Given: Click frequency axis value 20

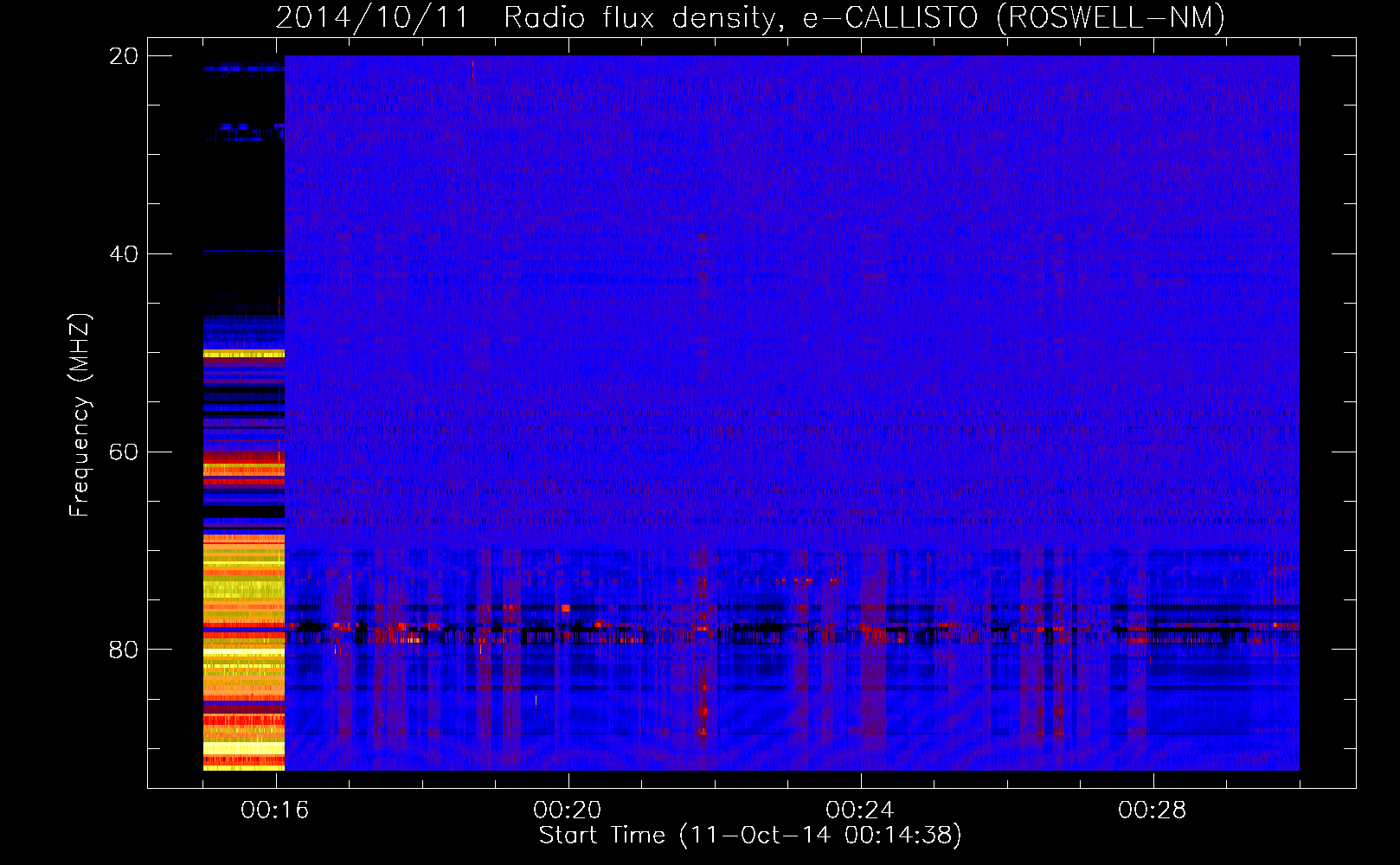Looking at the screenshot, I should pos(124,56).
